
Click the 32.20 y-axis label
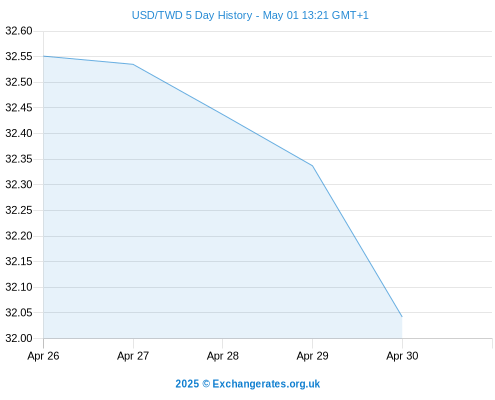(x=19, y=236)
